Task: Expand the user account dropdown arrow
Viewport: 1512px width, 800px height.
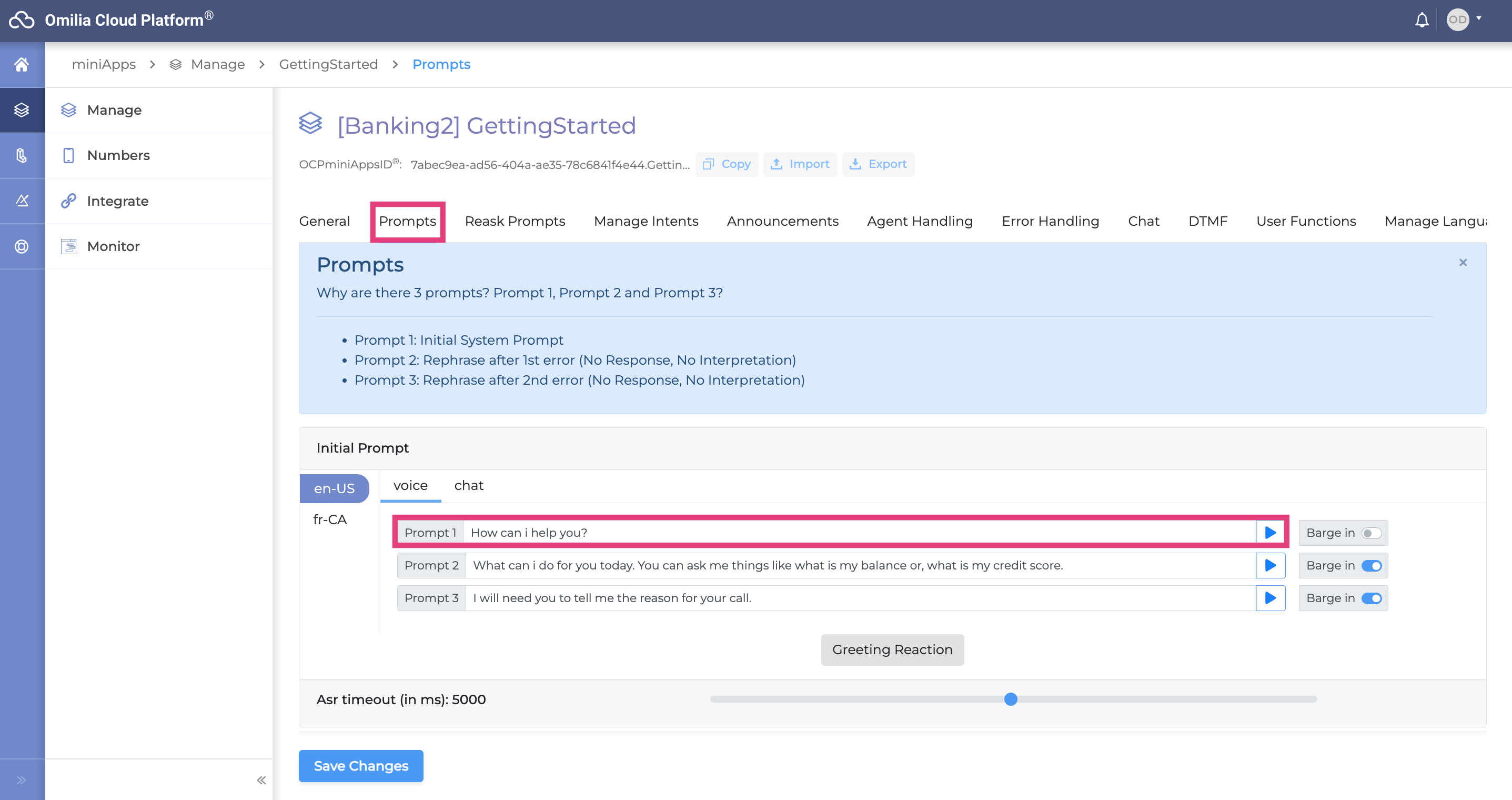Action: [1478, 18]
